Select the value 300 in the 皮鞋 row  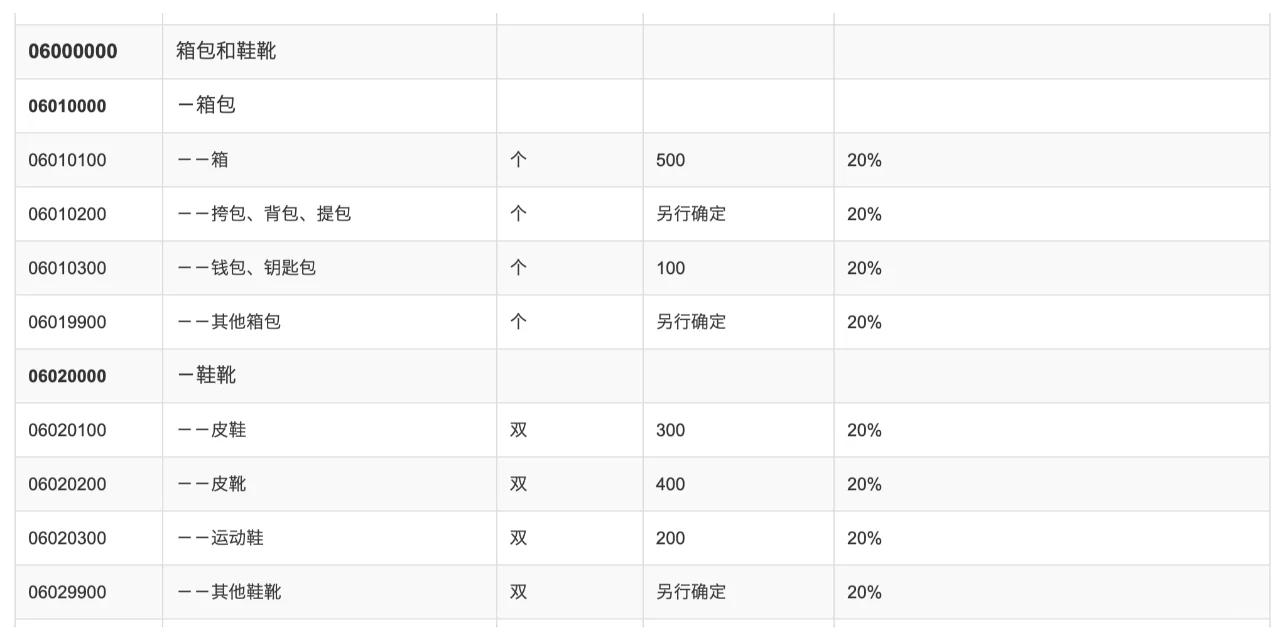[671, 430]
